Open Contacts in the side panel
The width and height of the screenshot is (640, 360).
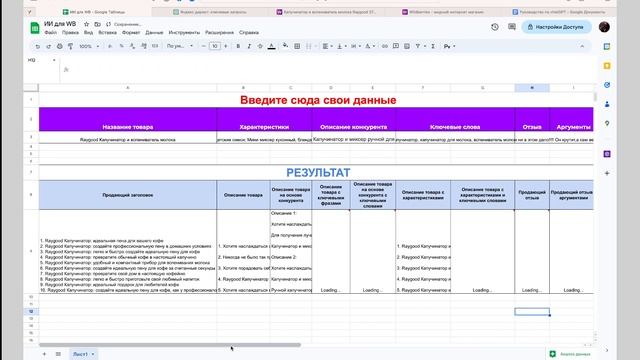(607, 104)
